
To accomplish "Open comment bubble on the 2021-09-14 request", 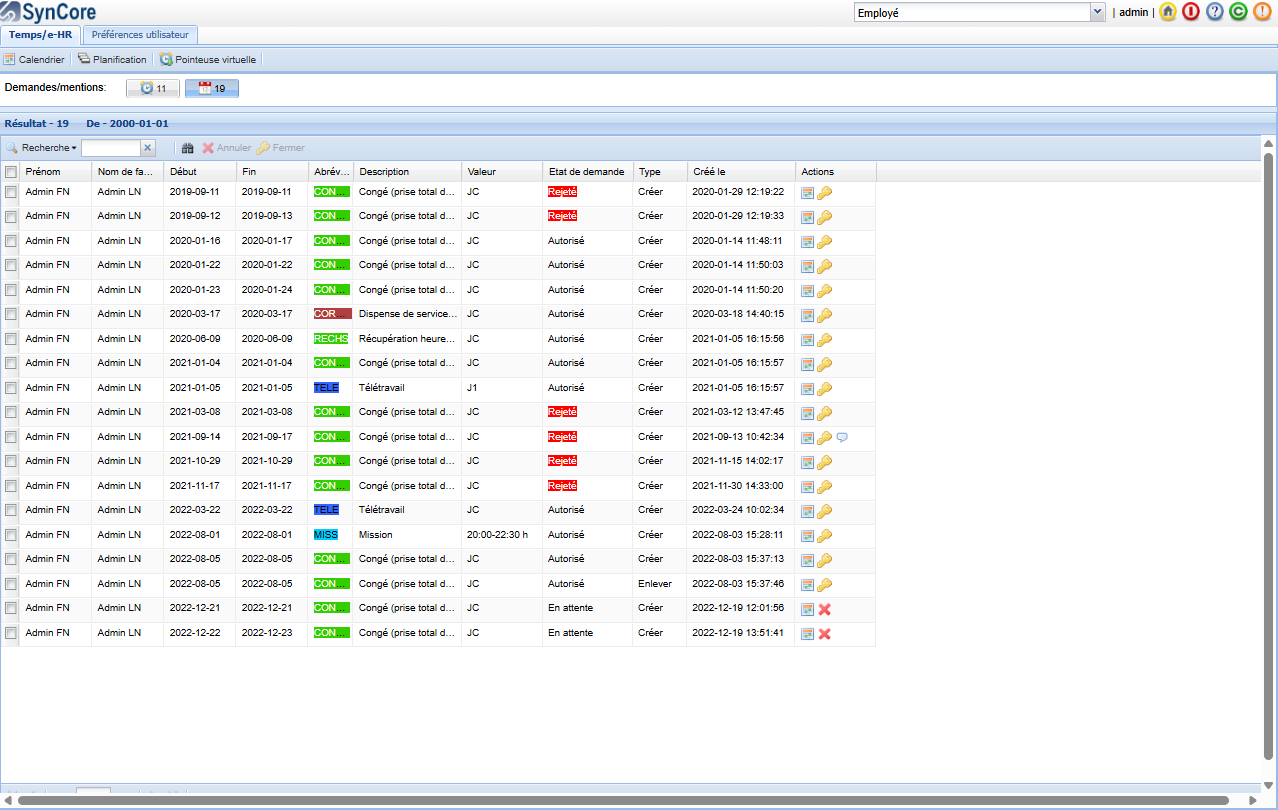I will (842, 437).
